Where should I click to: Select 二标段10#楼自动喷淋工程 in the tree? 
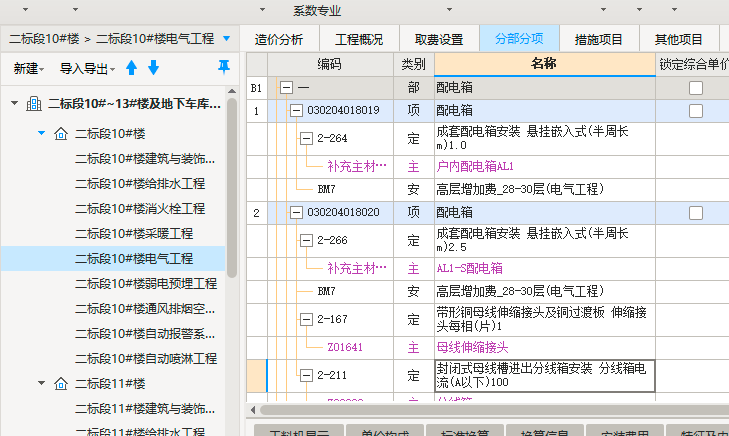[x=146, y=359]
